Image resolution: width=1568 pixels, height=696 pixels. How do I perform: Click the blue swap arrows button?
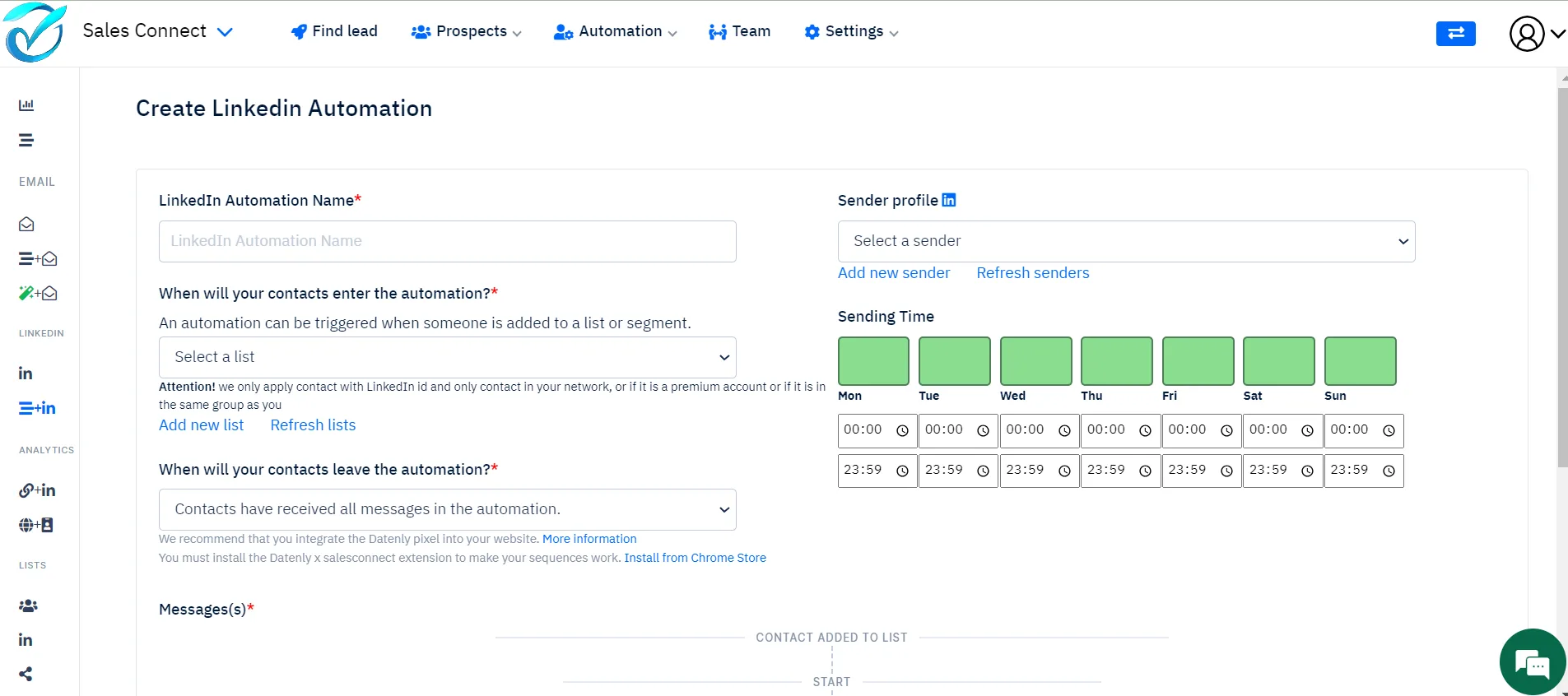pos(1455,33)
